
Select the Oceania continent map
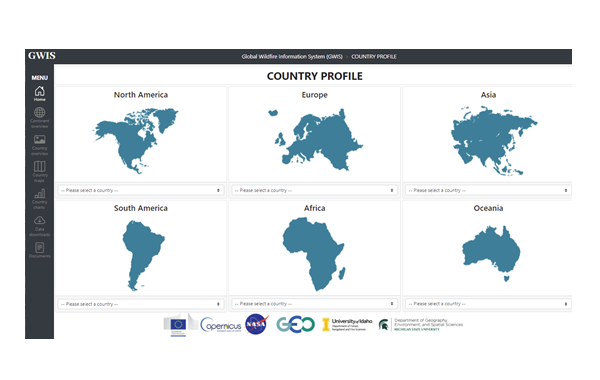(491, 253)
